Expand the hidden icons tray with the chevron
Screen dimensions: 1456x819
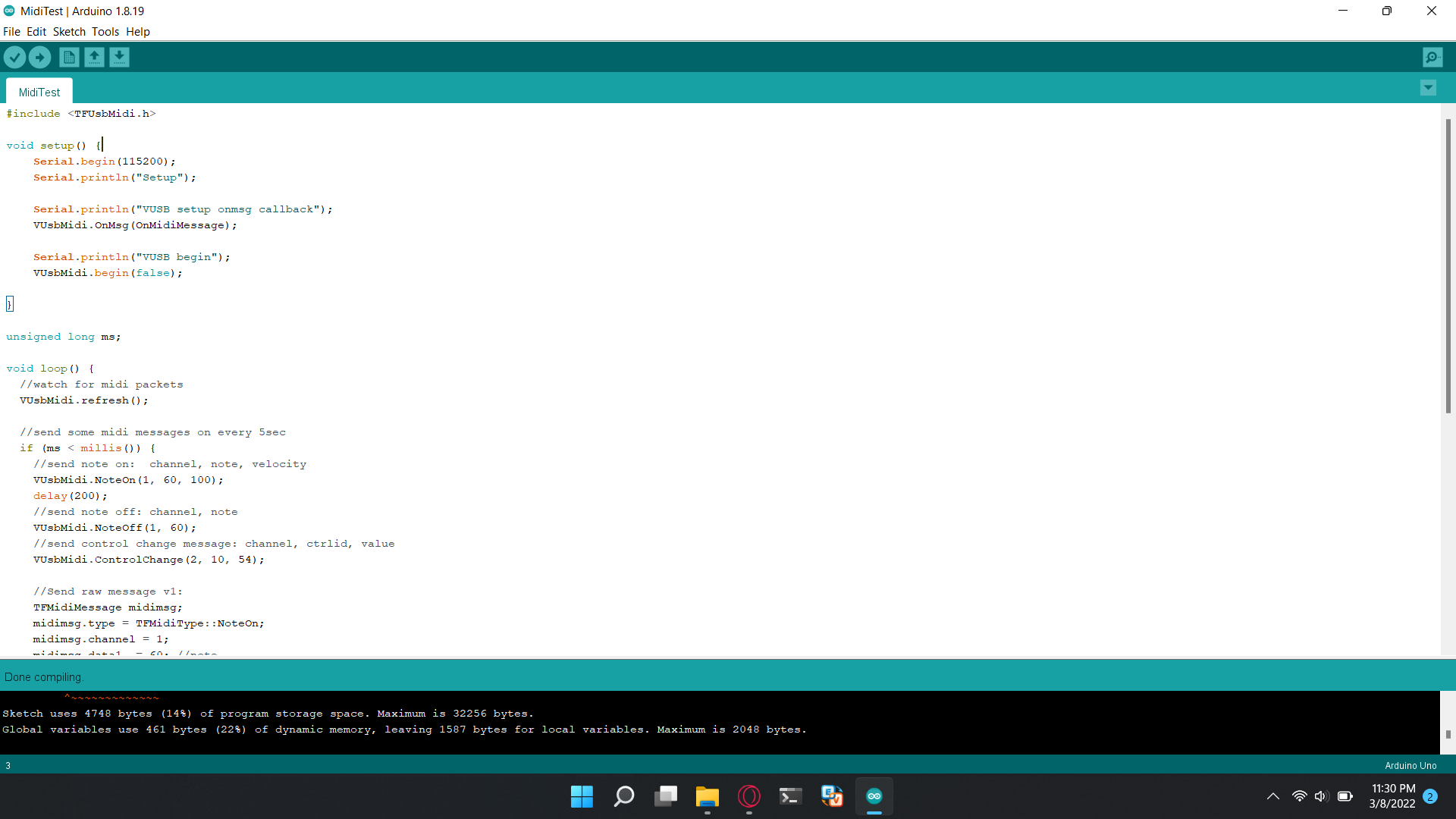(1273, 796)
